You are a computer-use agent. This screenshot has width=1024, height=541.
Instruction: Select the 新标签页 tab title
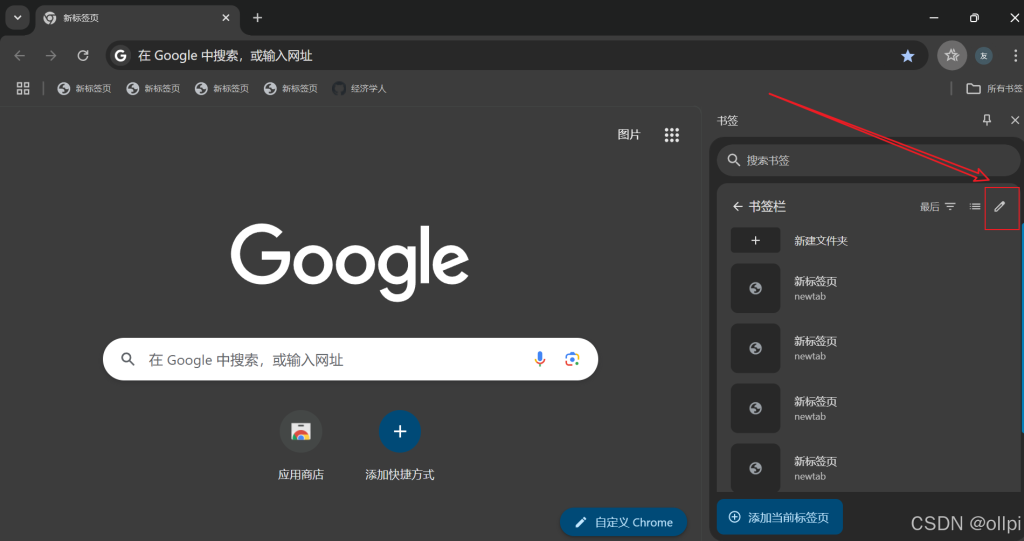click(81, 18)
